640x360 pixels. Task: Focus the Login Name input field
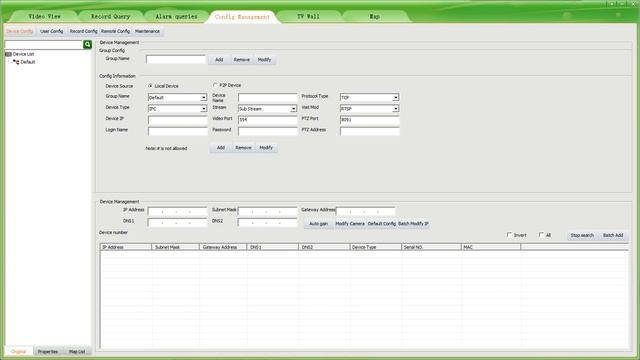[178, 131]
